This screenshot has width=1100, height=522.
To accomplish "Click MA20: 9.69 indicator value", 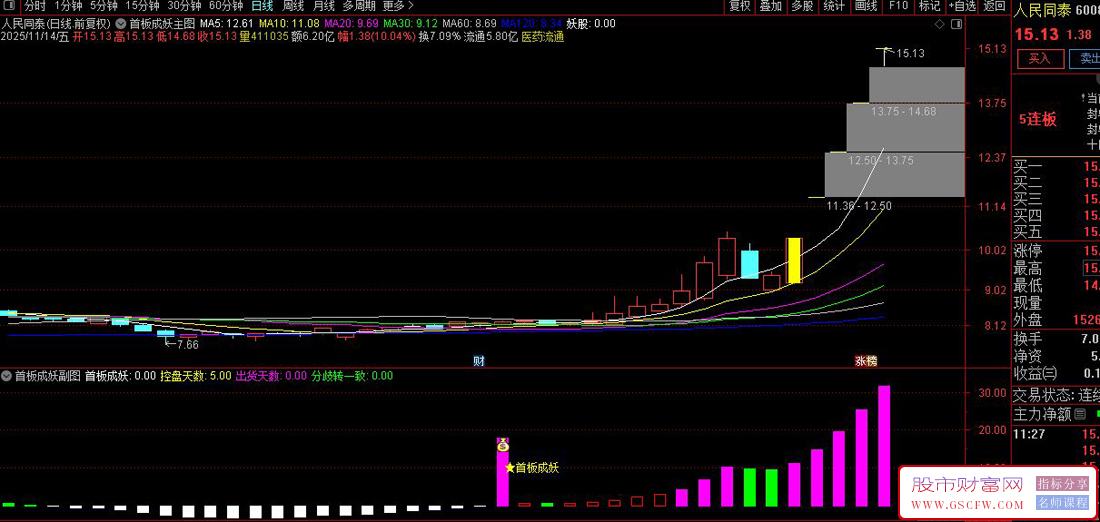I will tap(349, 23).
